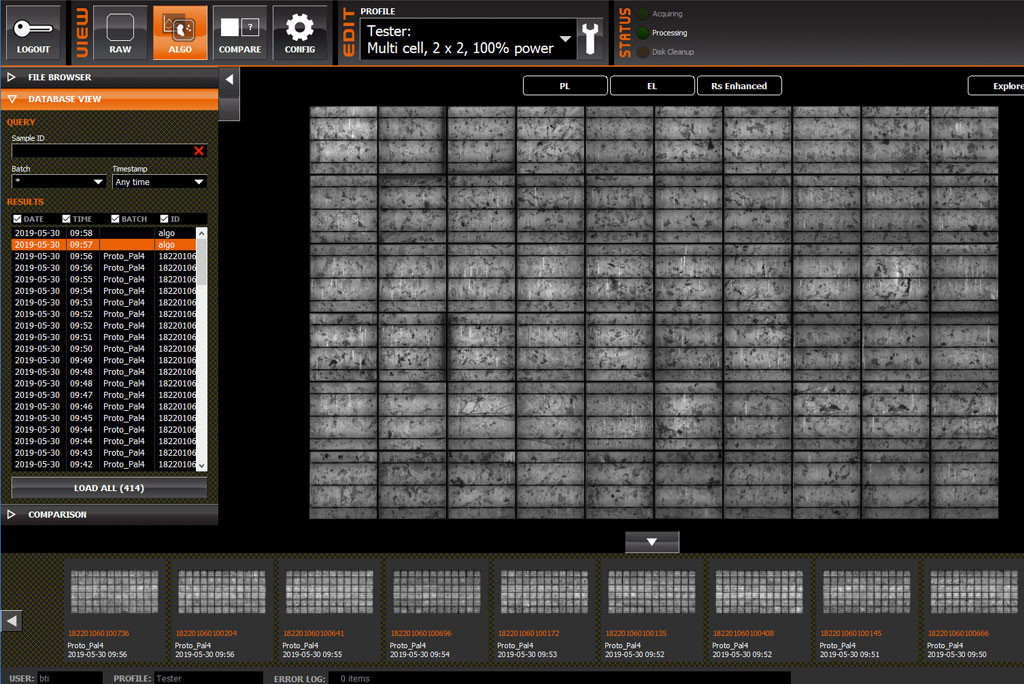Select the 09:51 Proto_Pal4 result row
Image resolution: width=1024 pixels, height=684 pixels.
pos(104,337)
